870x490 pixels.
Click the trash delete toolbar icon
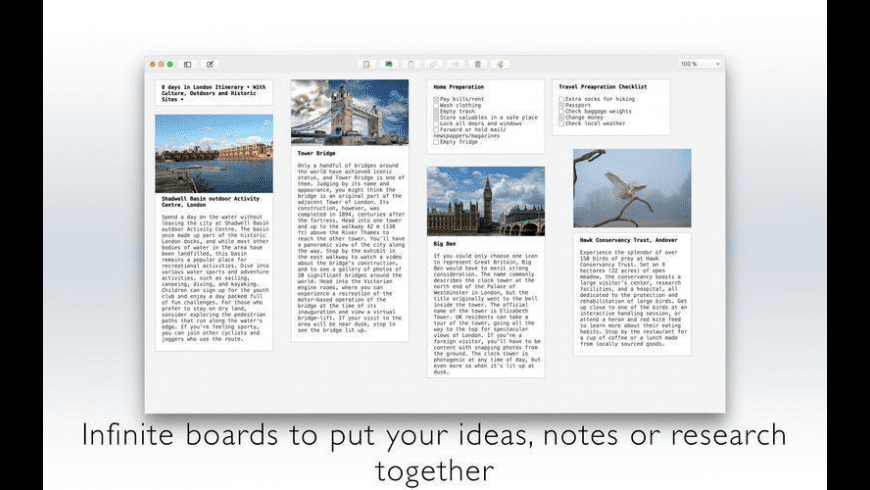(x=411, y=64)
